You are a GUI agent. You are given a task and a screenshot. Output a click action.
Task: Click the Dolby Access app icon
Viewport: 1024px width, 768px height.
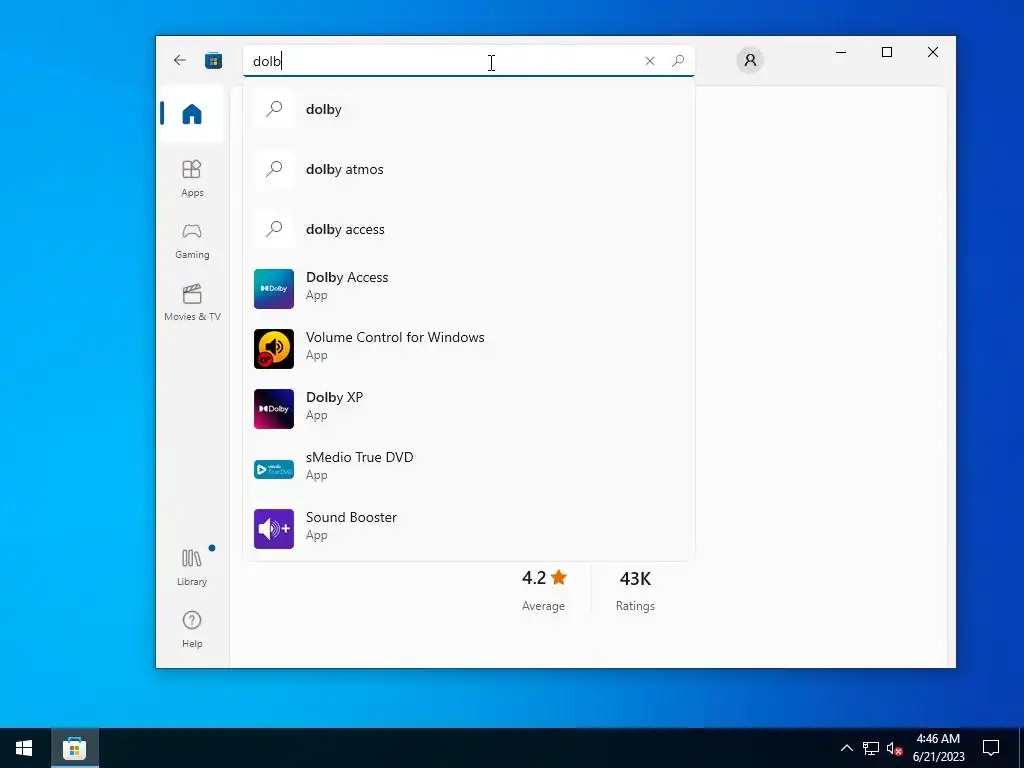point(274,289)
